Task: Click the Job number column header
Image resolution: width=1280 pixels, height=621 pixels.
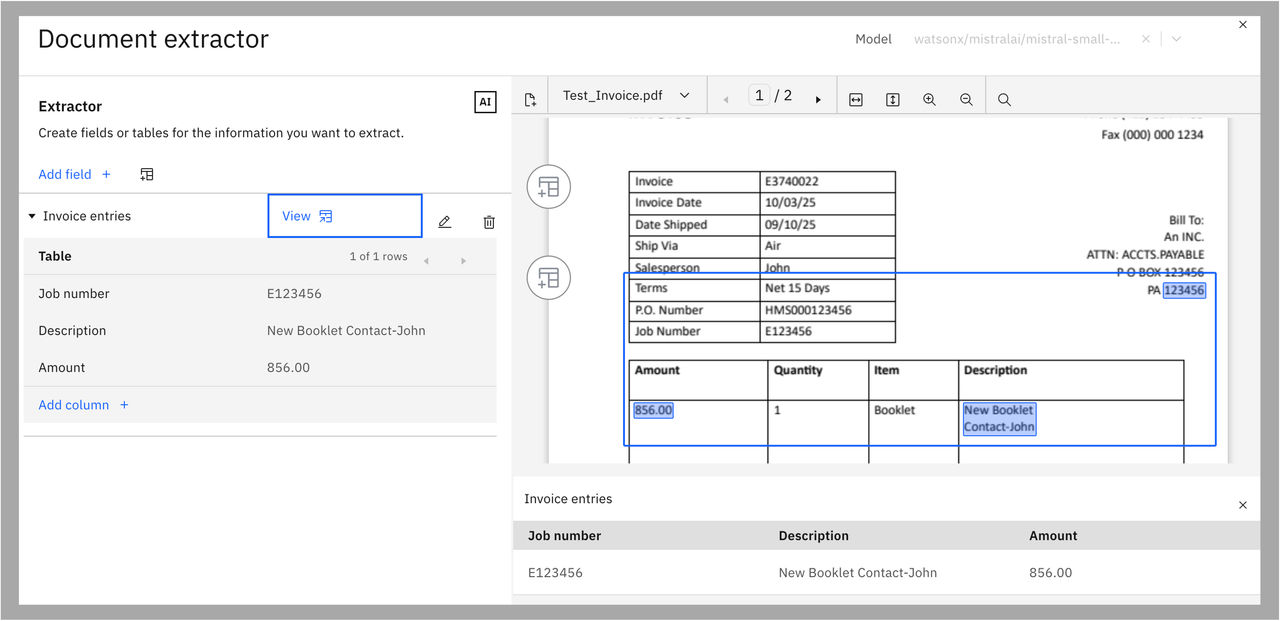Action: 564,536
